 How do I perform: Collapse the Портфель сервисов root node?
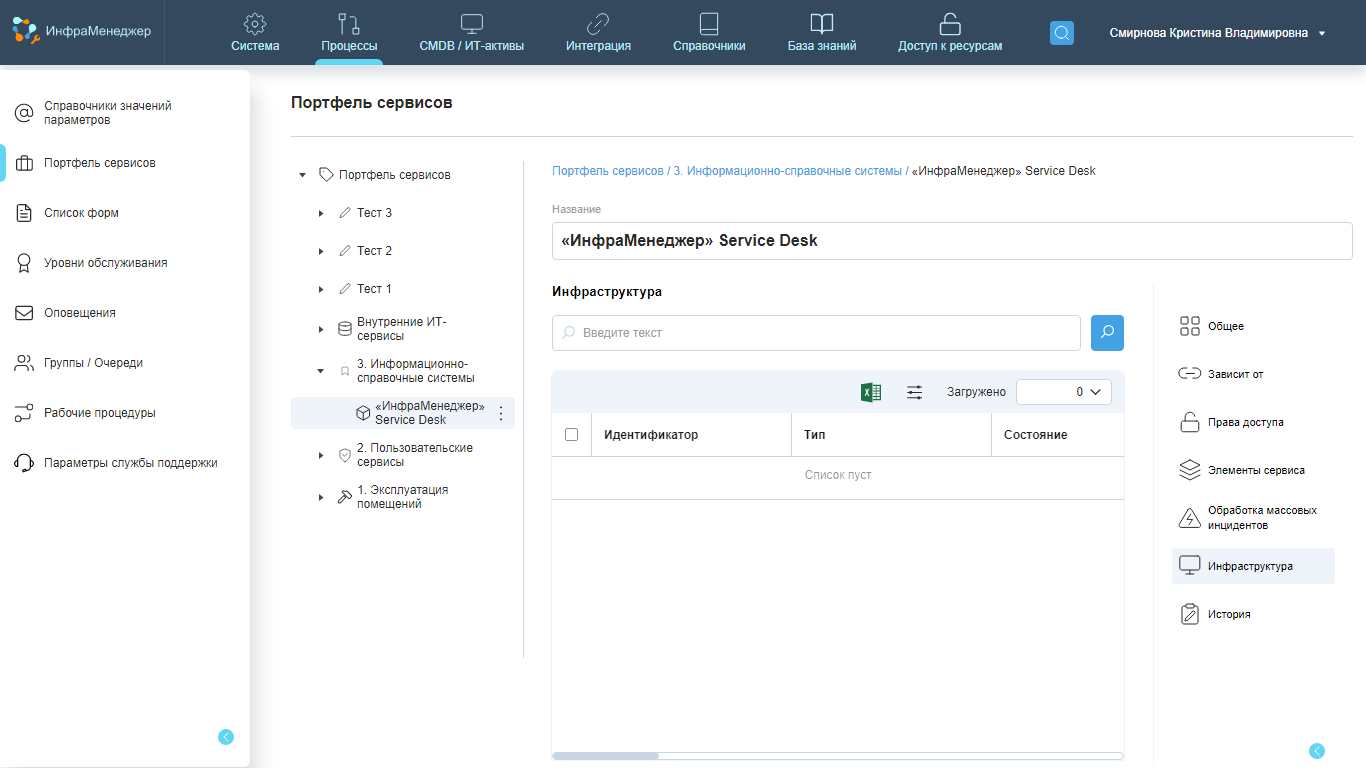click(303, 175)
